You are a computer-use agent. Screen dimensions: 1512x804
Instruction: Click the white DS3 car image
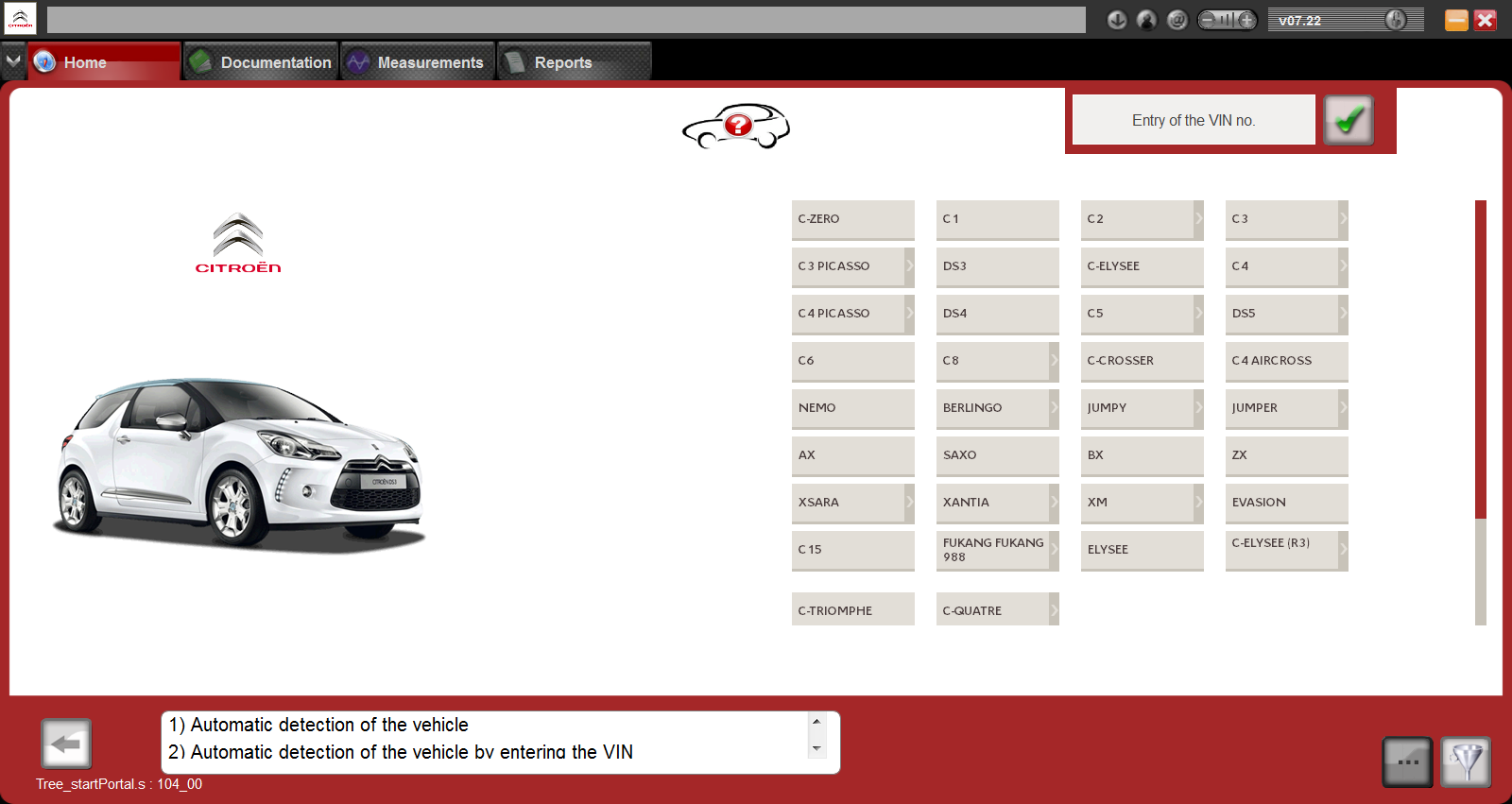[x=239, y=464]
